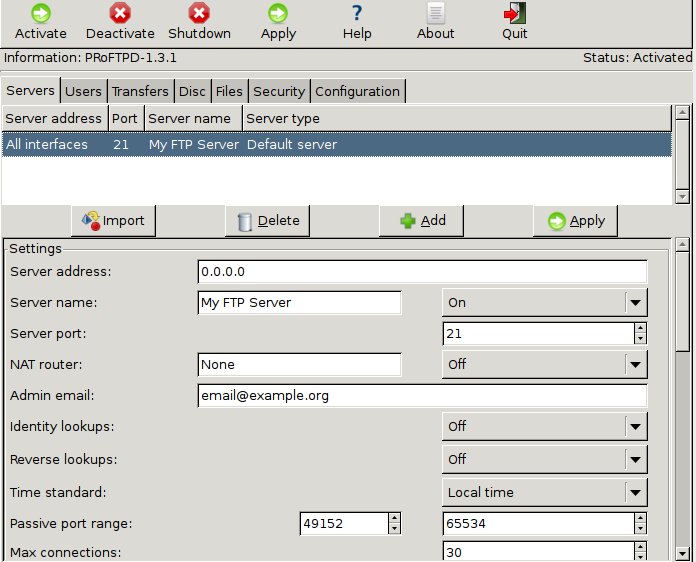Open Help from the toolbar
Viewport: 696px width, 562px height.
tap(356, 14)
